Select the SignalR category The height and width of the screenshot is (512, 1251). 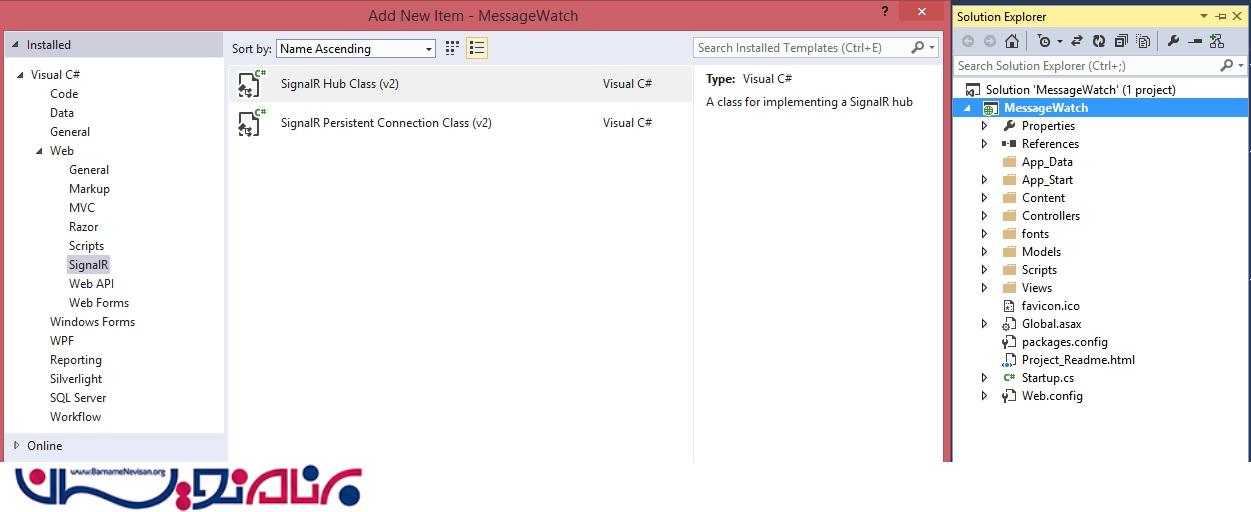[x=88, y=265]
